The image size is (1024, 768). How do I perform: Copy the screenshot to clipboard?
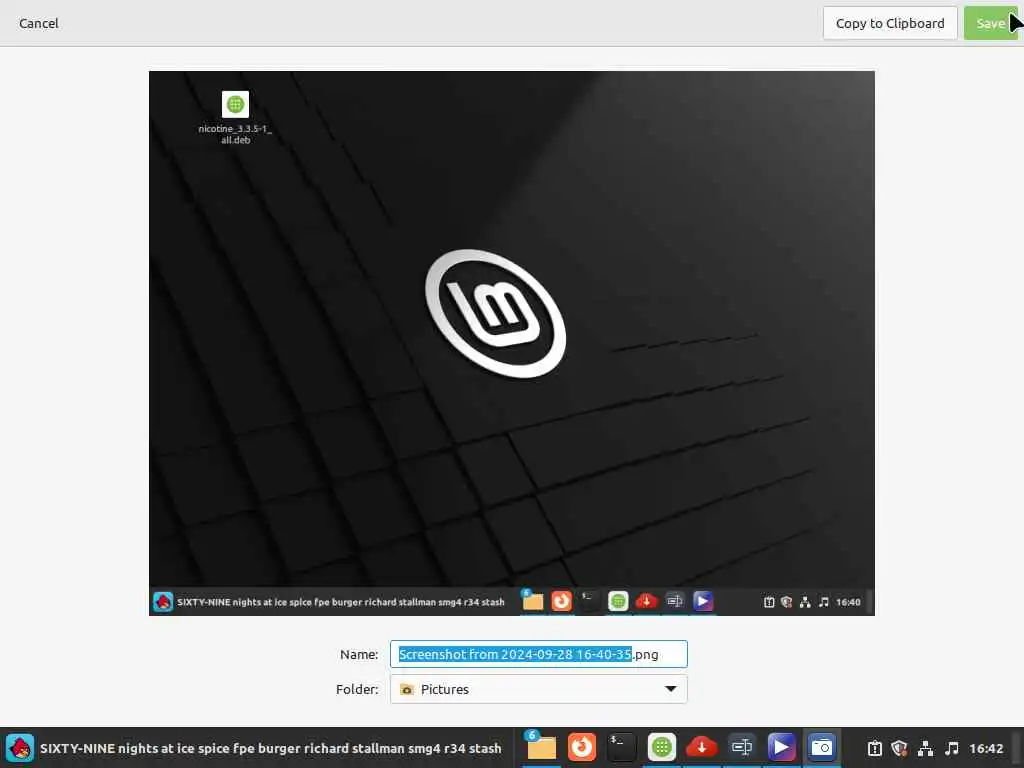point(890,24)
